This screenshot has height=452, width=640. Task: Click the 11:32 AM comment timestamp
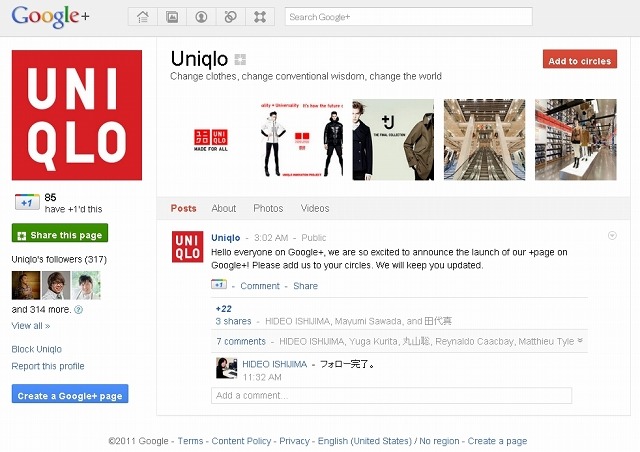(262, 377)
